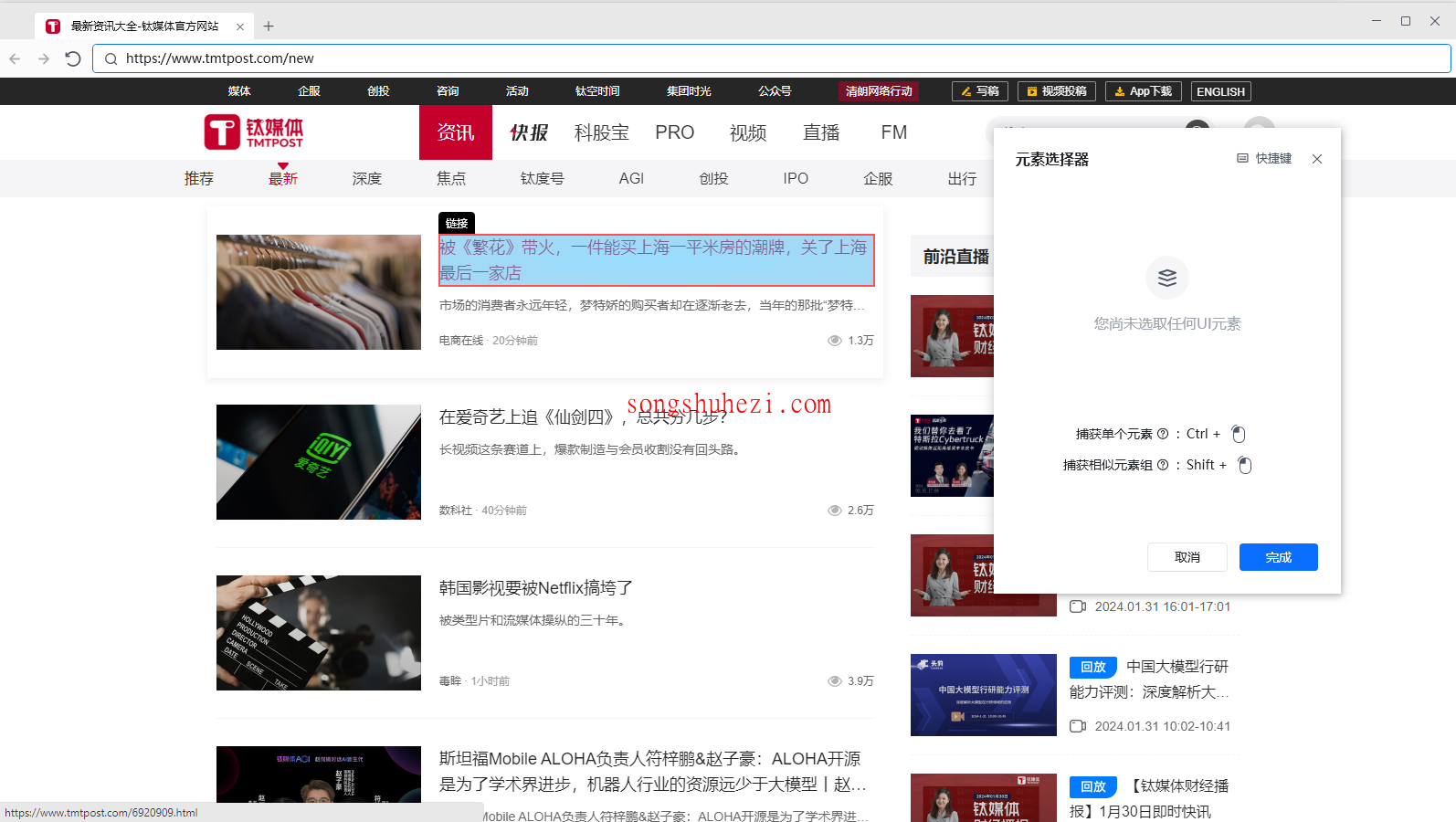Click the address bar URL field

(x=772, y=58)
